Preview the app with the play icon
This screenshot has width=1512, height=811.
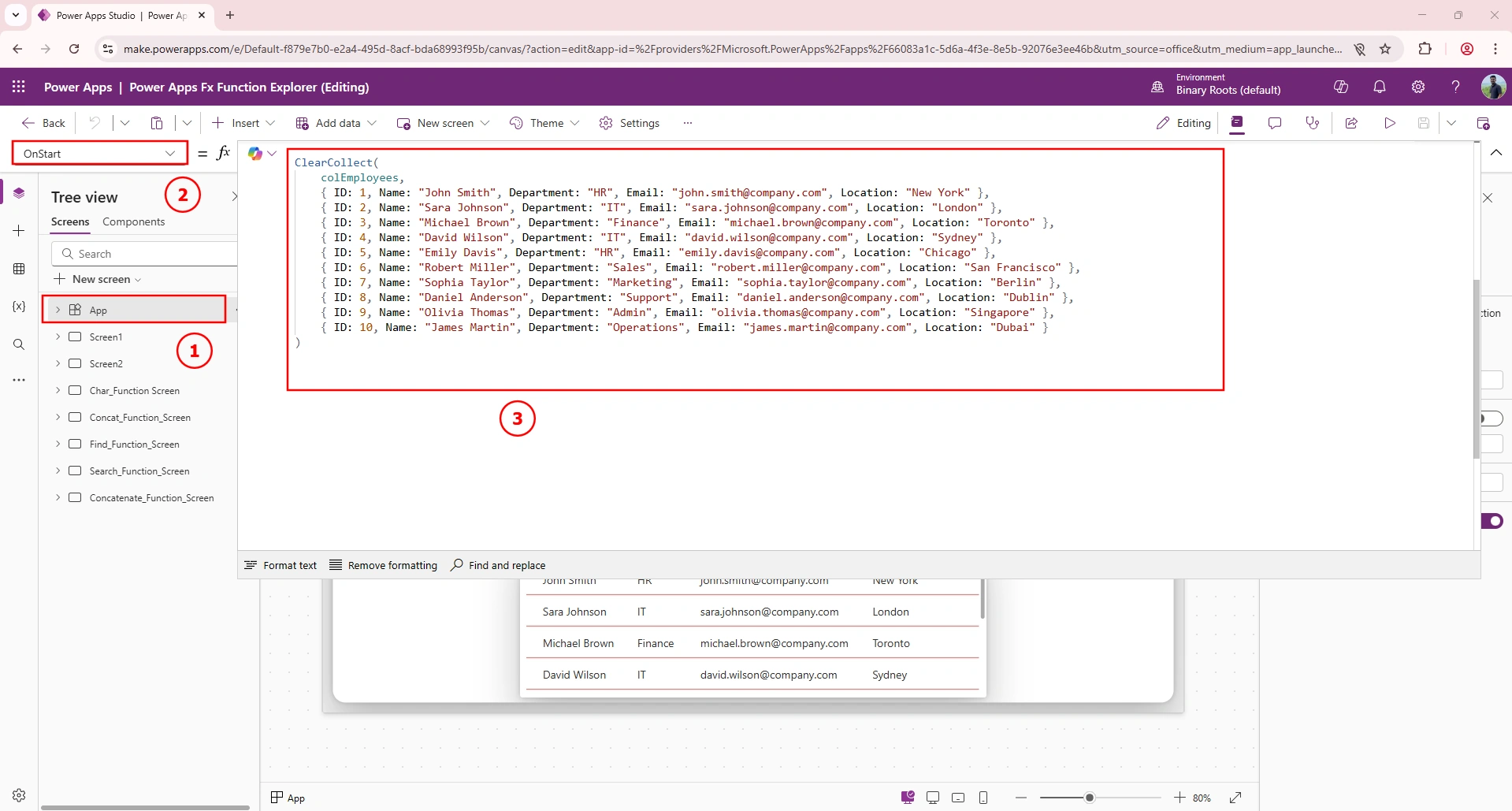click(1390, 123)
